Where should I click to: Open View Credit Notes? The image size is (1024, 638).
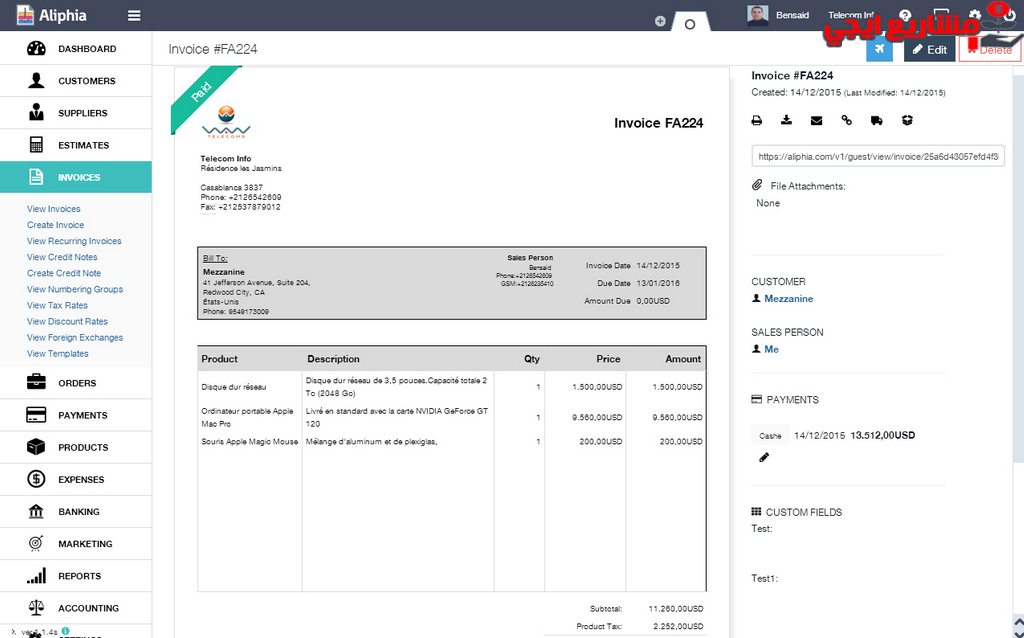(62, 257)
